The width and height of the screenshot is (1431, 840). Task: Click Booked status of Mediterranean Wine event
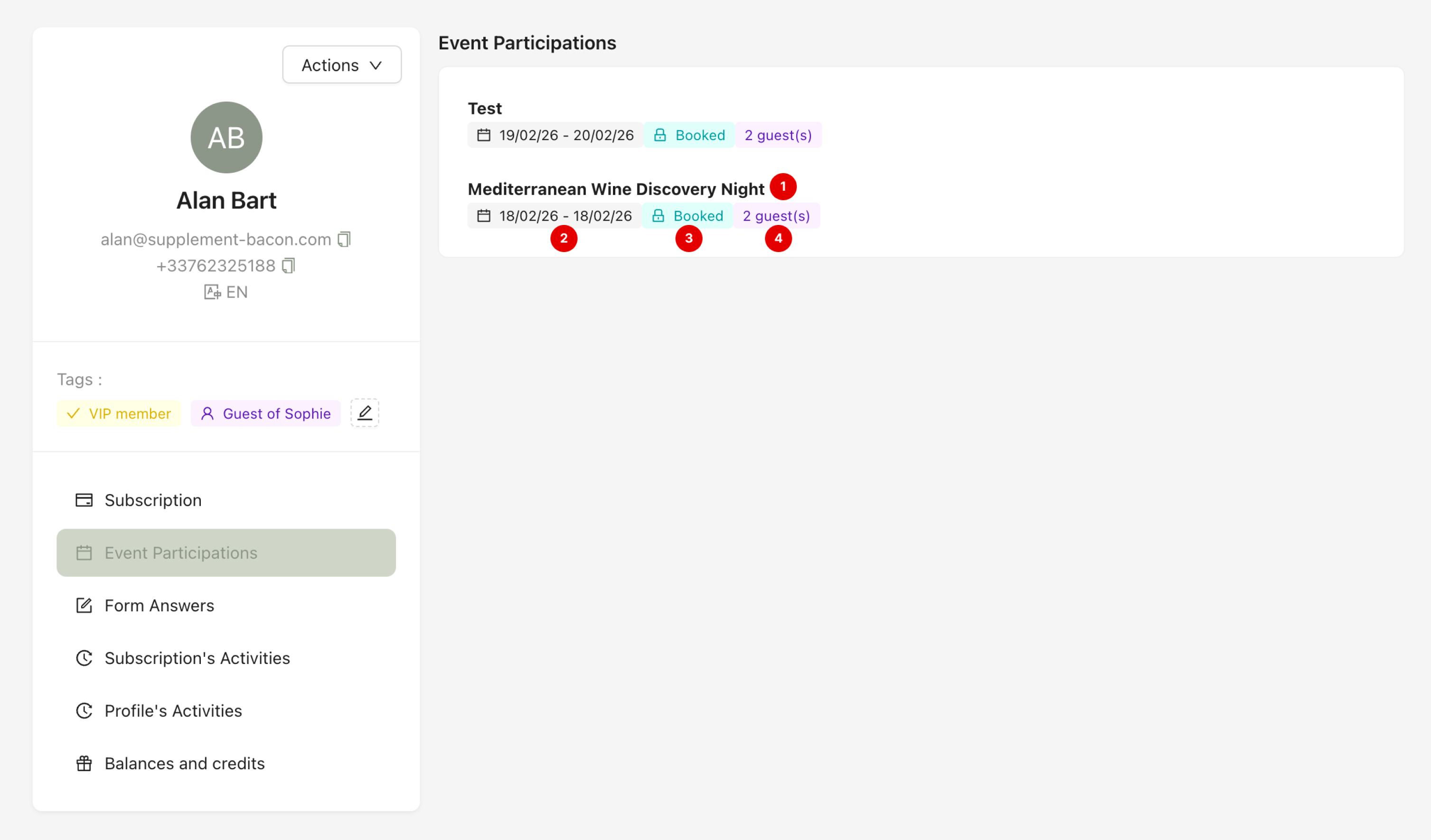coord(687,215)
